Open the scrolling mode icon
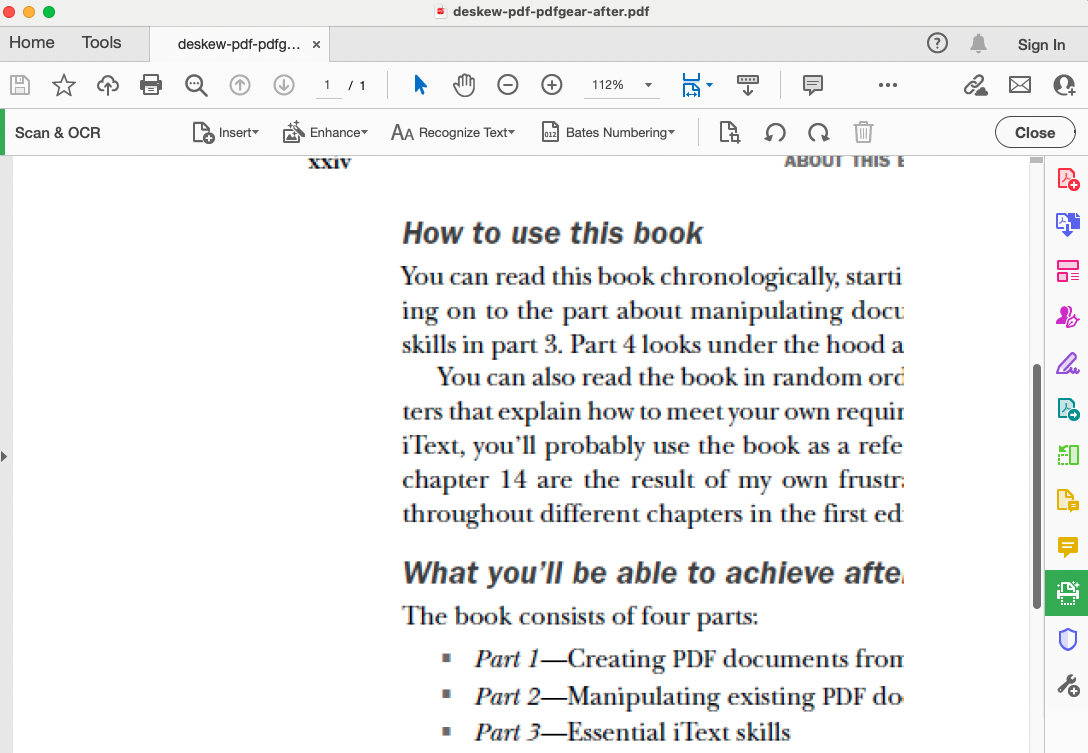Screen dimensions: 1088x753 coord(747,85)
